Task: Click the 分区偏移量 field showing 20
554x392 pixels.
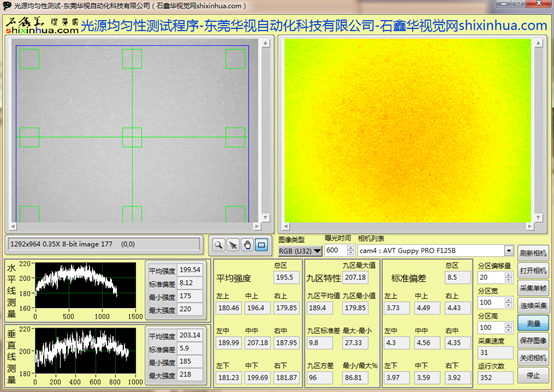Action: click(491, 277)
